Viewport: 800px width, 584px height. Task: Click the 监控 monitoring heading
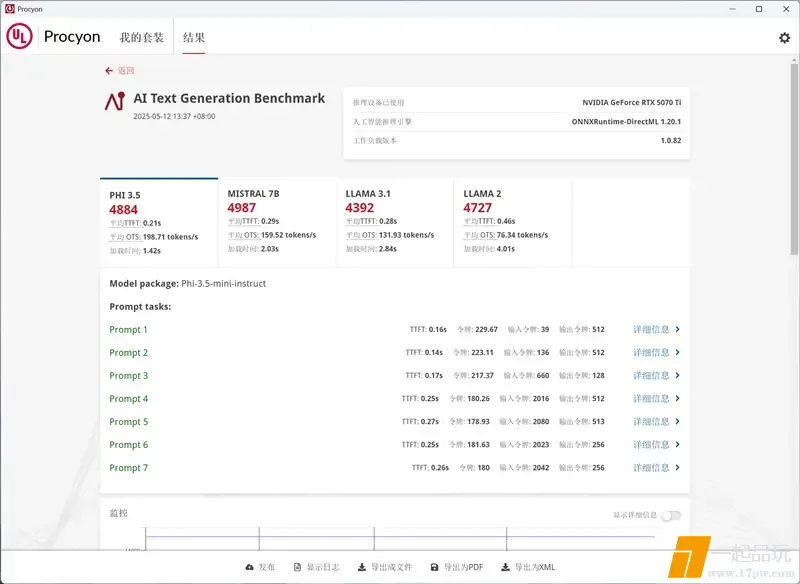118,513
